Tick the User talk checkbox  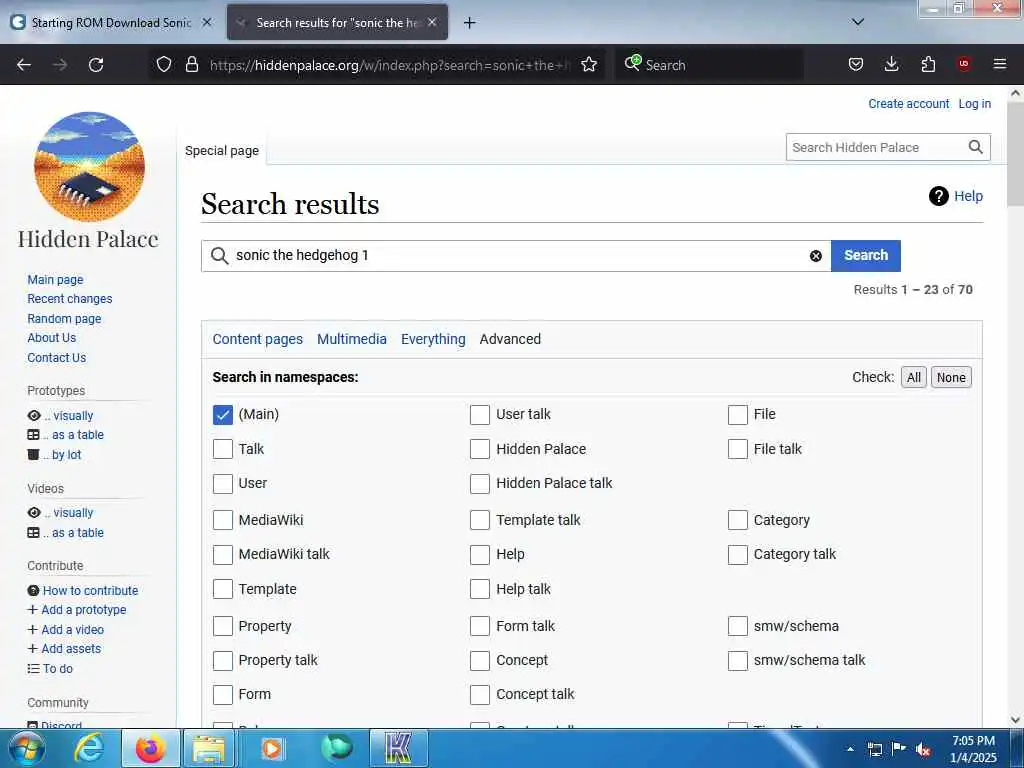480,415
